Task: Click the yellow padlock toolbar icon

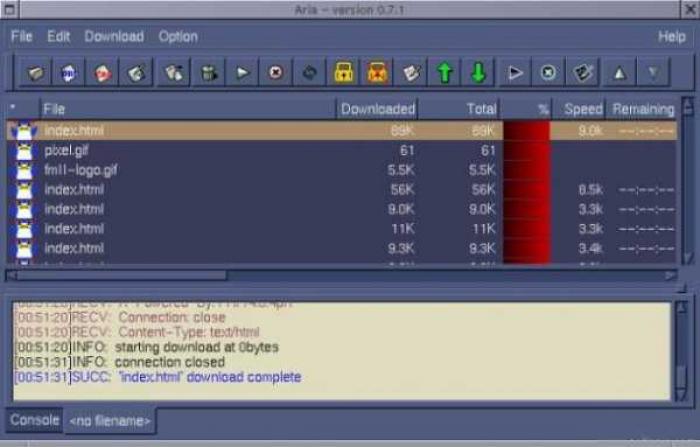Action: pos(344,72)
